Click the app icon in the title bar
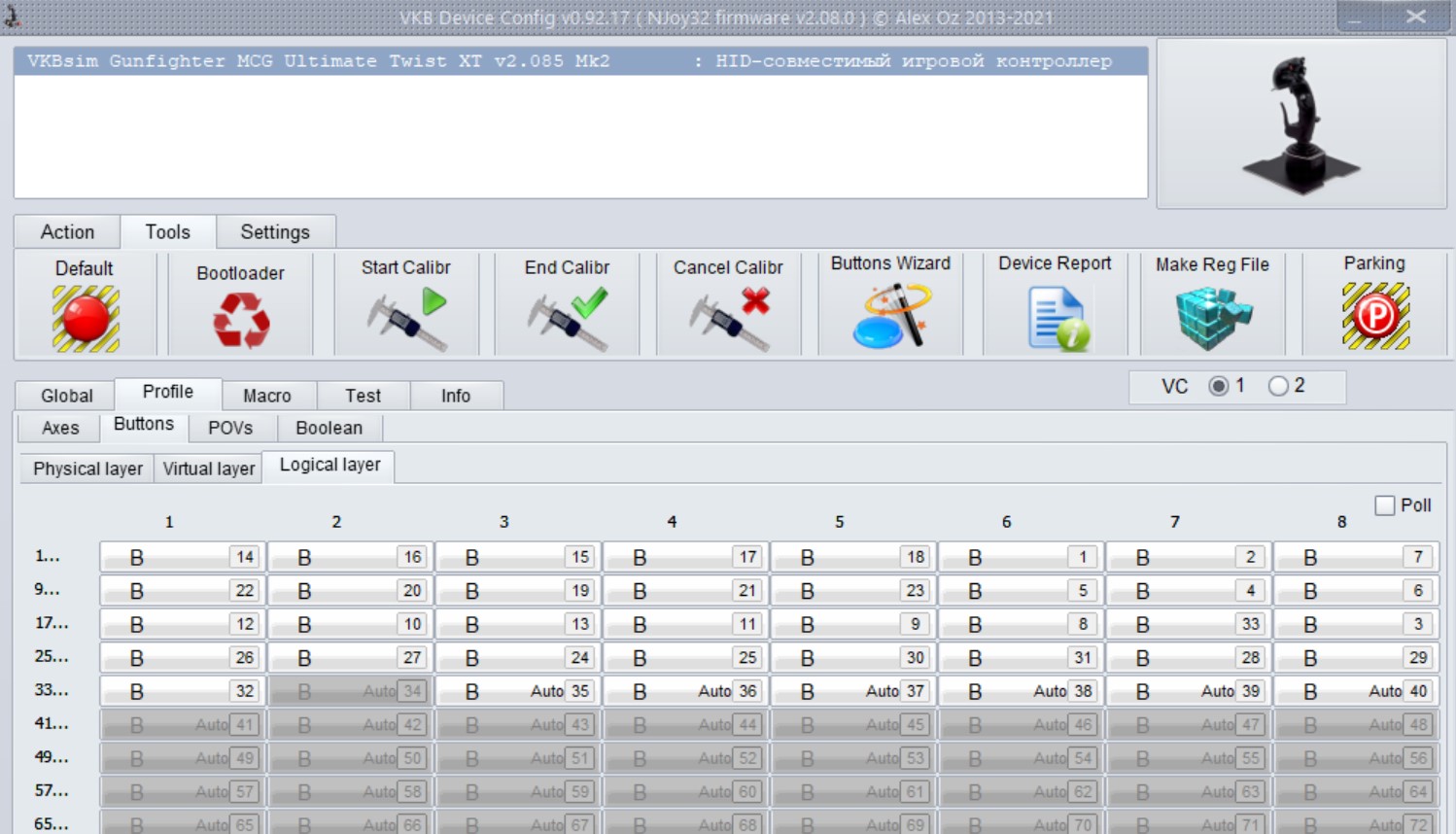The width and height of the screenshot is (1456, 834). coord(13,15)
